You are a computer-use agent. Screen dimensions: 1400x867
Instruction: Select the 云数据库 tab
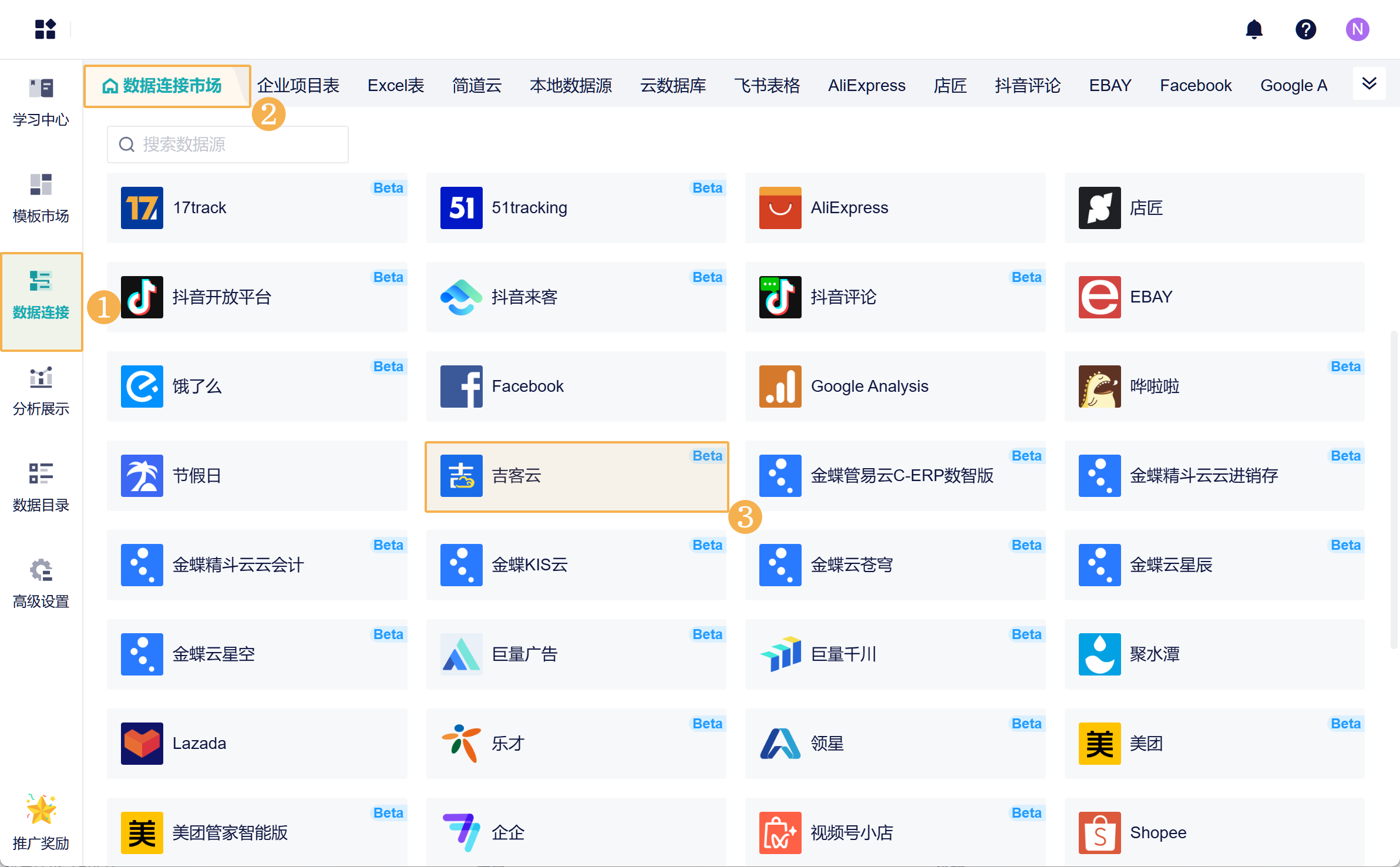673,86
